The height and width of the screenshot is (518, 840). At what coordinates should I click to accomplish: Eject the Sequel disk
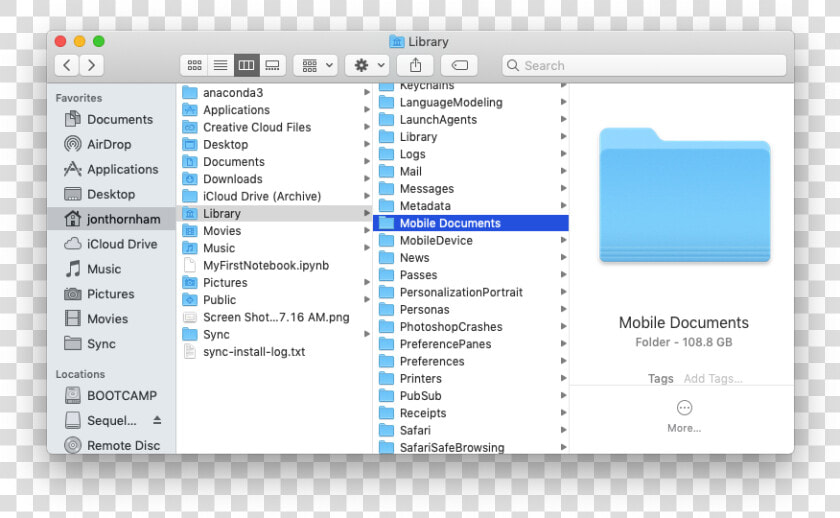click(157, 420)
